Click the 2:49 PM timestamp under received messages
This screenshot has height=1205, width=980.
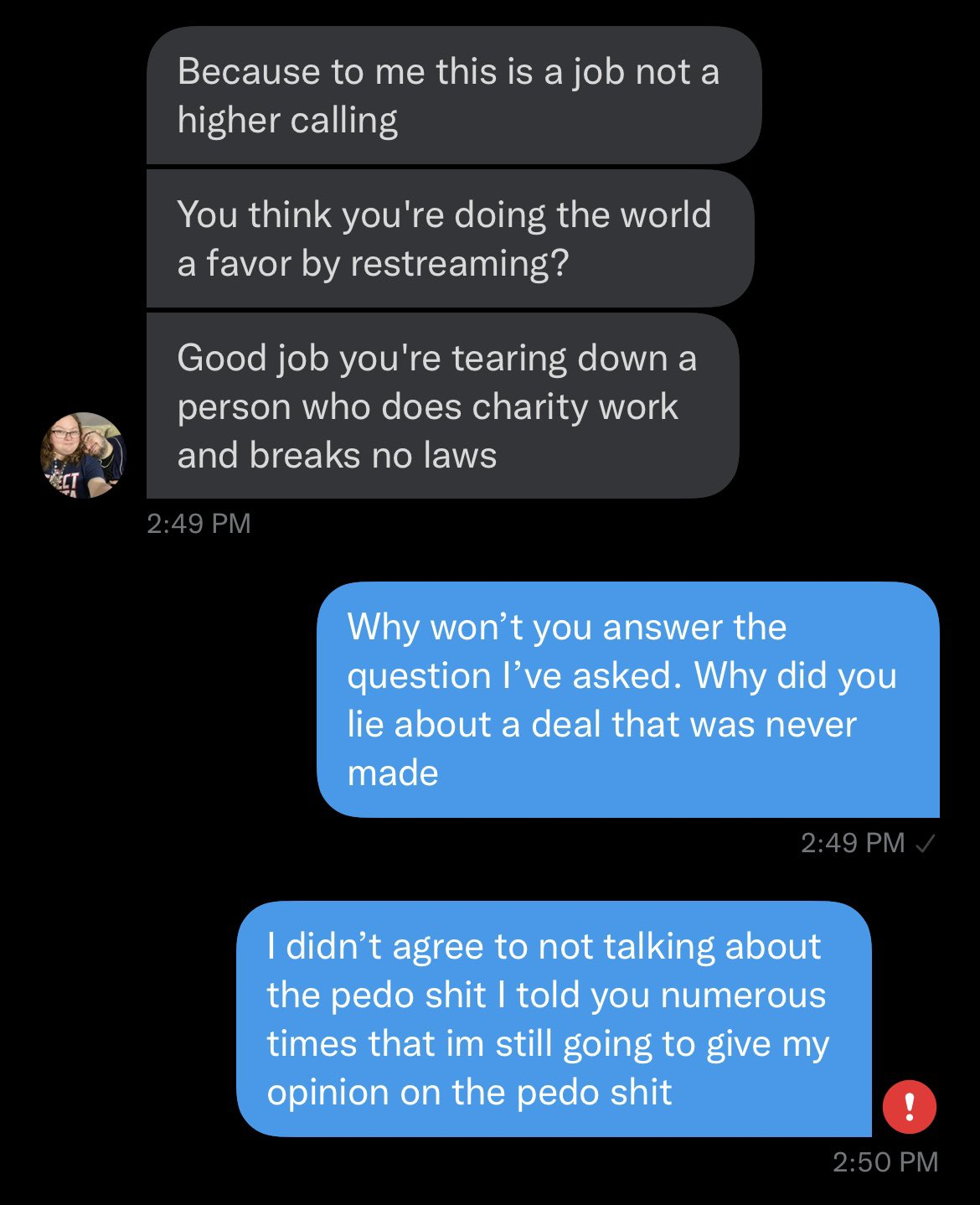[199, 524]
